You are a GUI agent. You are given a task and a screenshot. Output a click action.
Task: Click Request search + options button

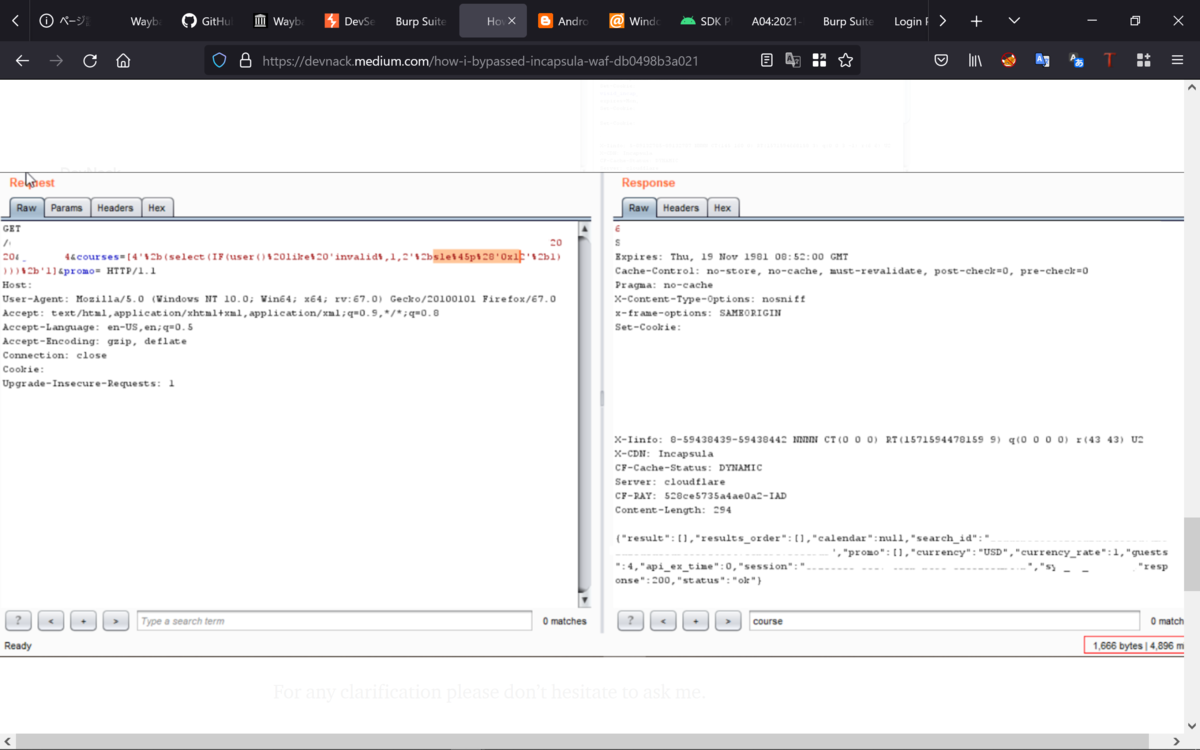point(83,621)
